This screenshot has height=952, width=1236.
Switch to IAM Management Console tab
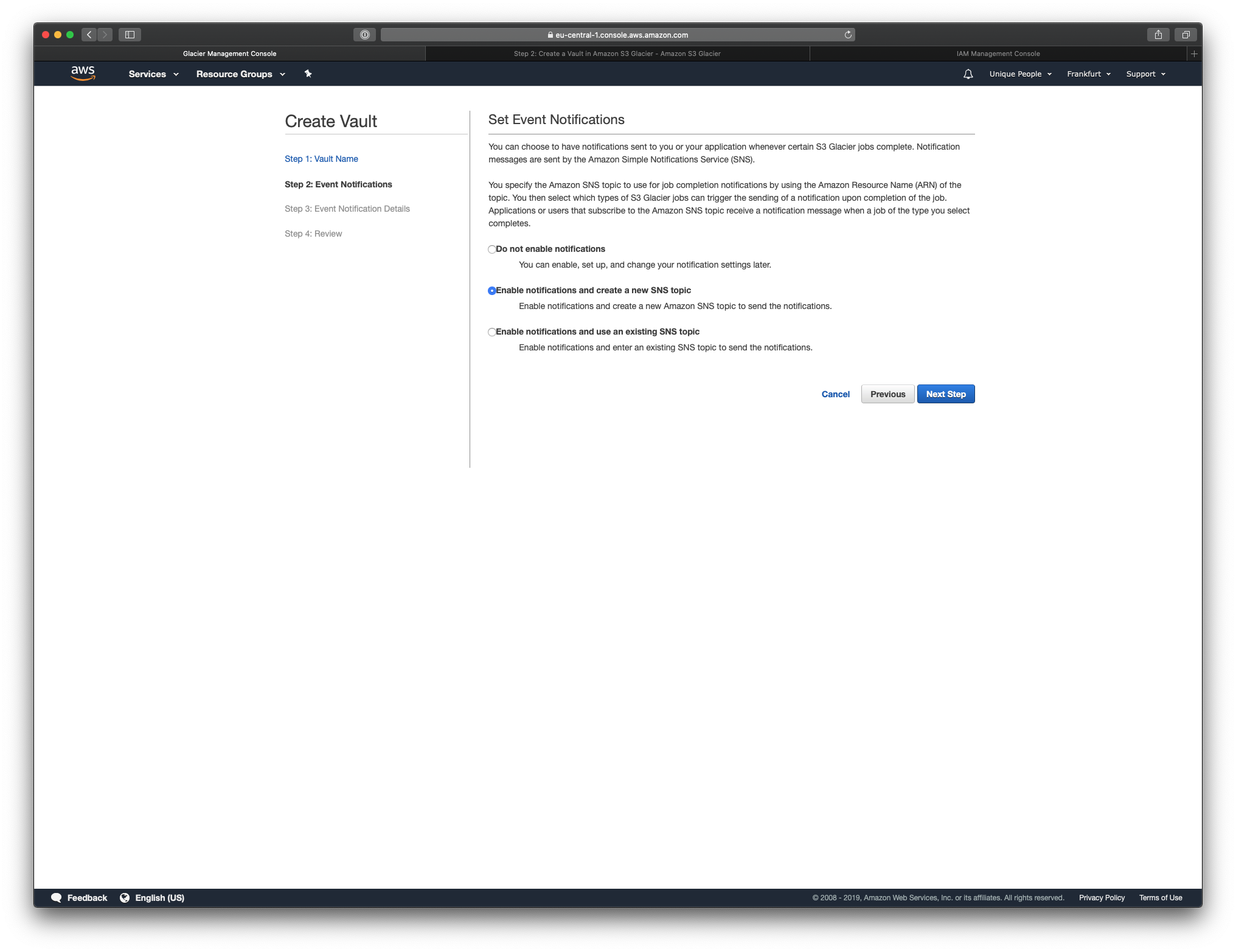998,54
